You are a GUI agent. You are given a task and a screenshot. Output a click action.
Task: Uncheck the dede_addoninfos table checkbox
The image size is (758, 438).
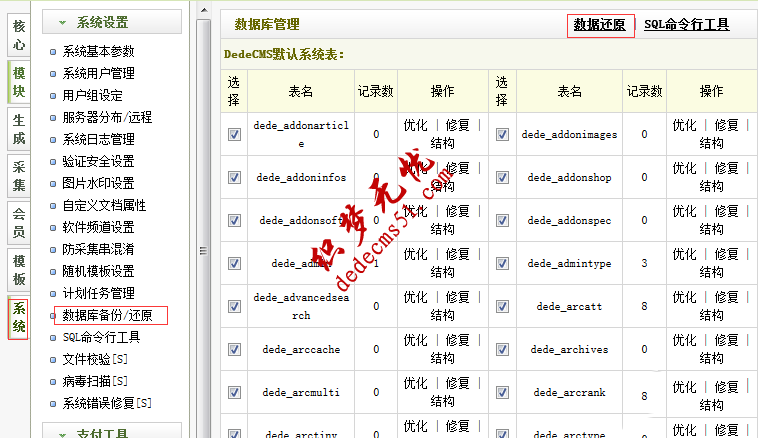234,177
